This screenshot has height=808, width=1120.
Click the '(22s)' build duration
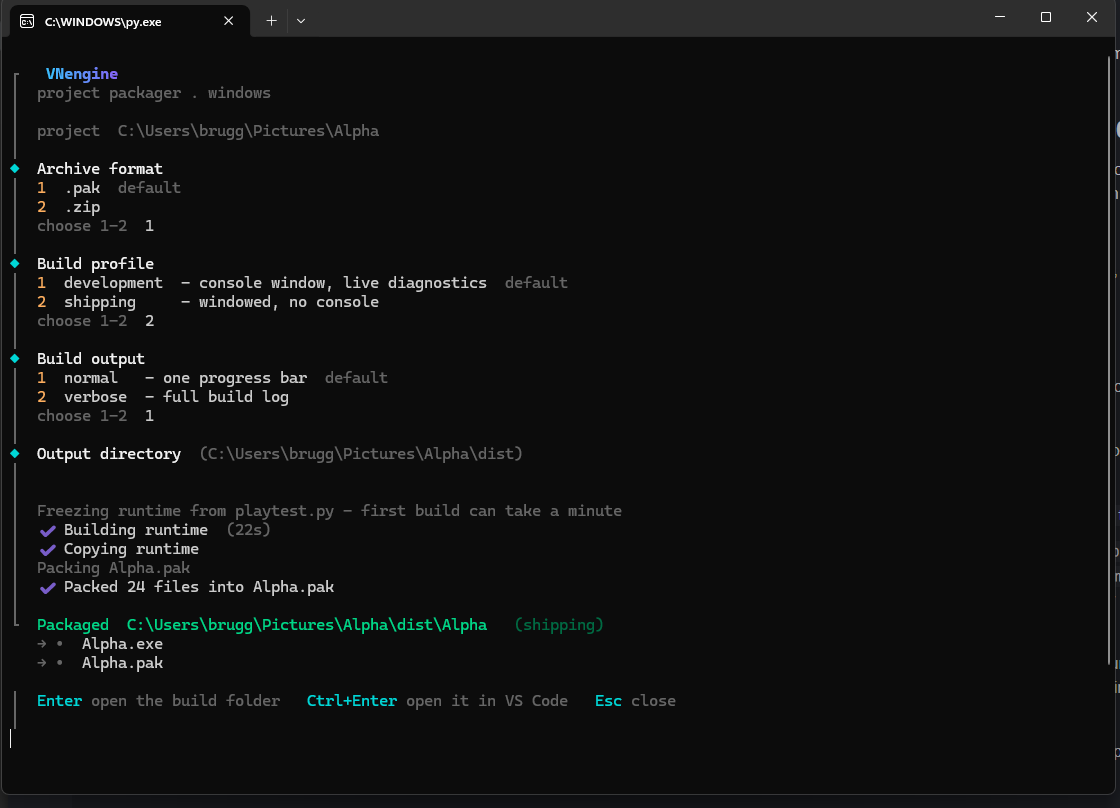point(249,530)
